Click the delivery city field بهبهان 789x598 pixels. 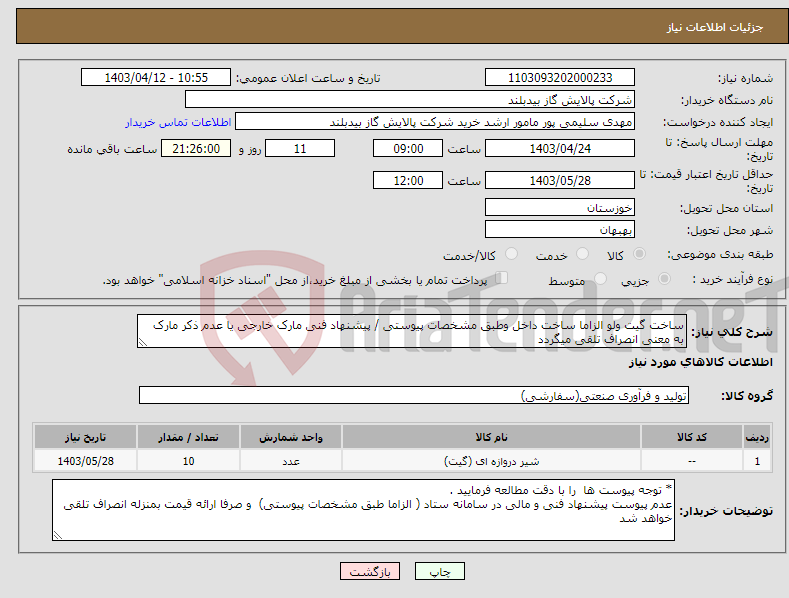click(560, 230)
